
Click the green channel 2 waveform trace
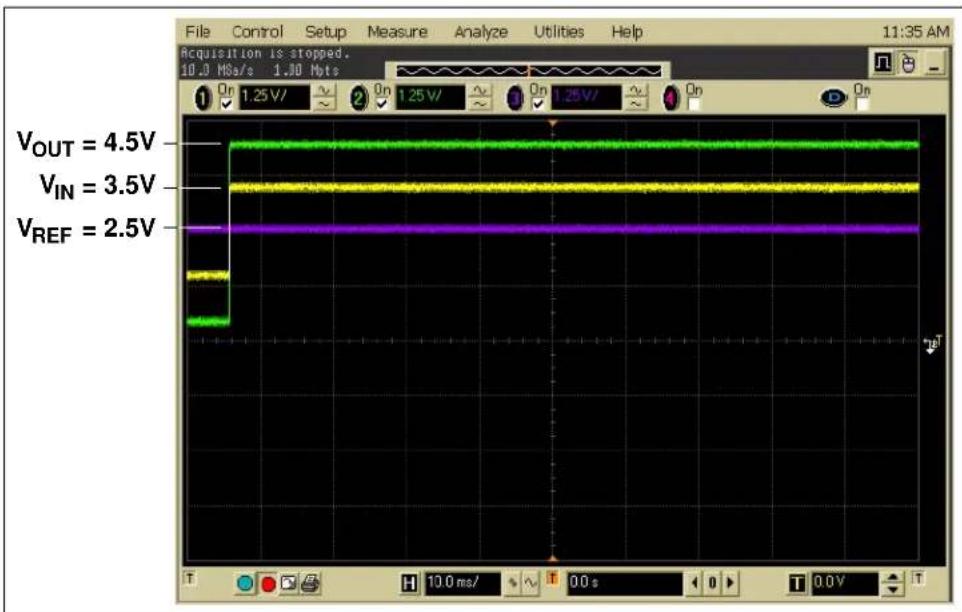point(574,145)
